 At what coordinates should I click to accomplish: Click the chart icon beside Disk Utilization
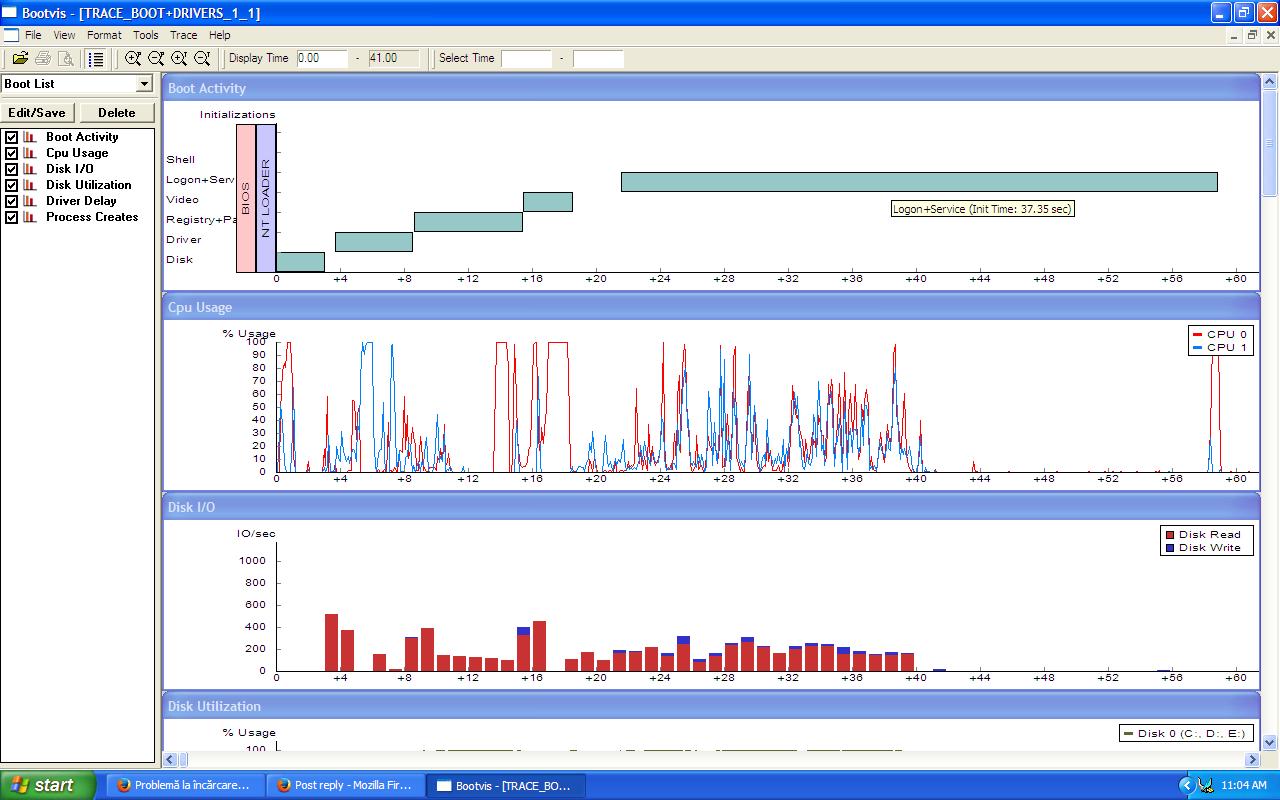click(x=30, y=185)
